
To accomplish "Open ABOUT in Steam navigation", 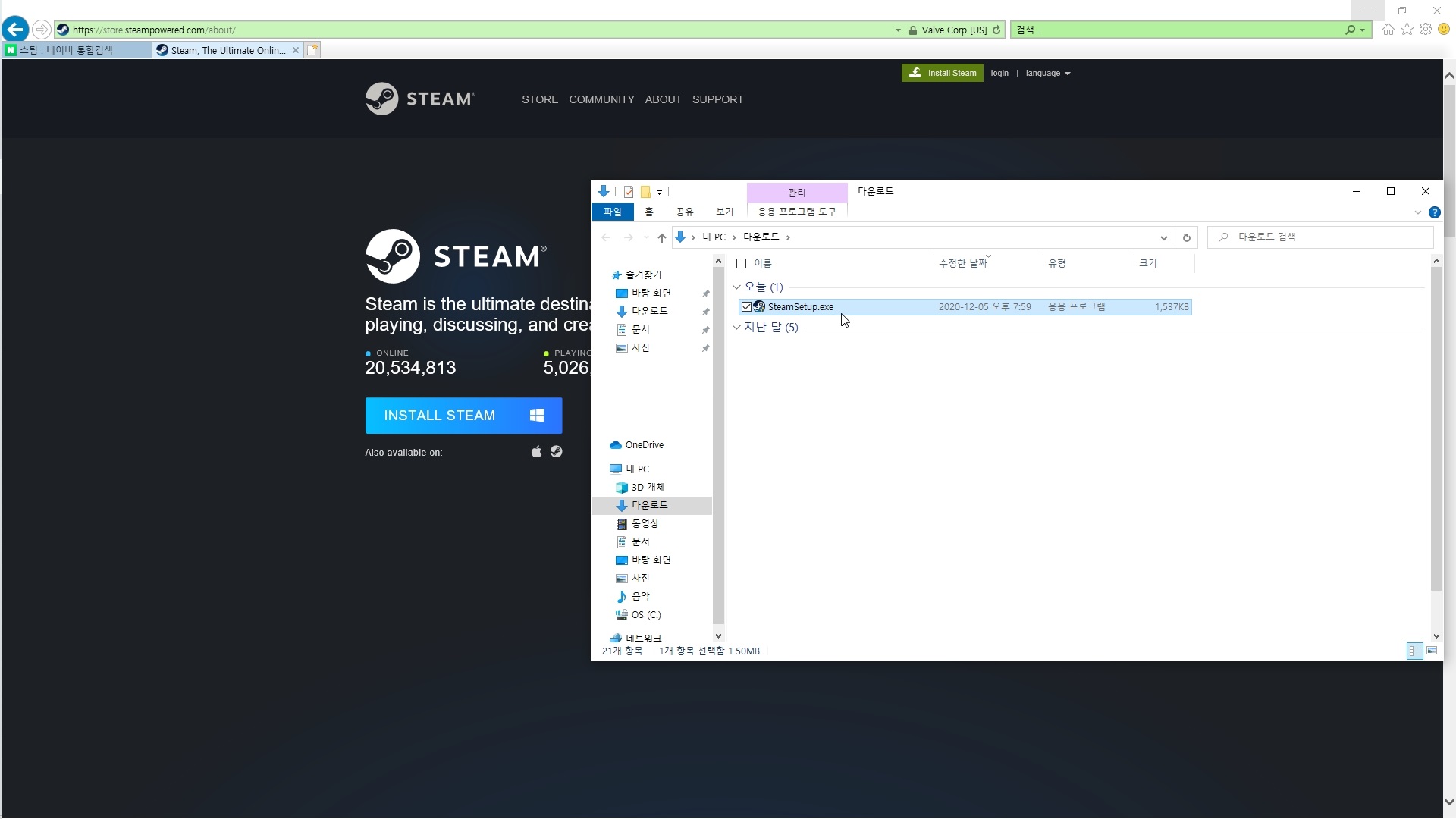I will tap(664, 99).
